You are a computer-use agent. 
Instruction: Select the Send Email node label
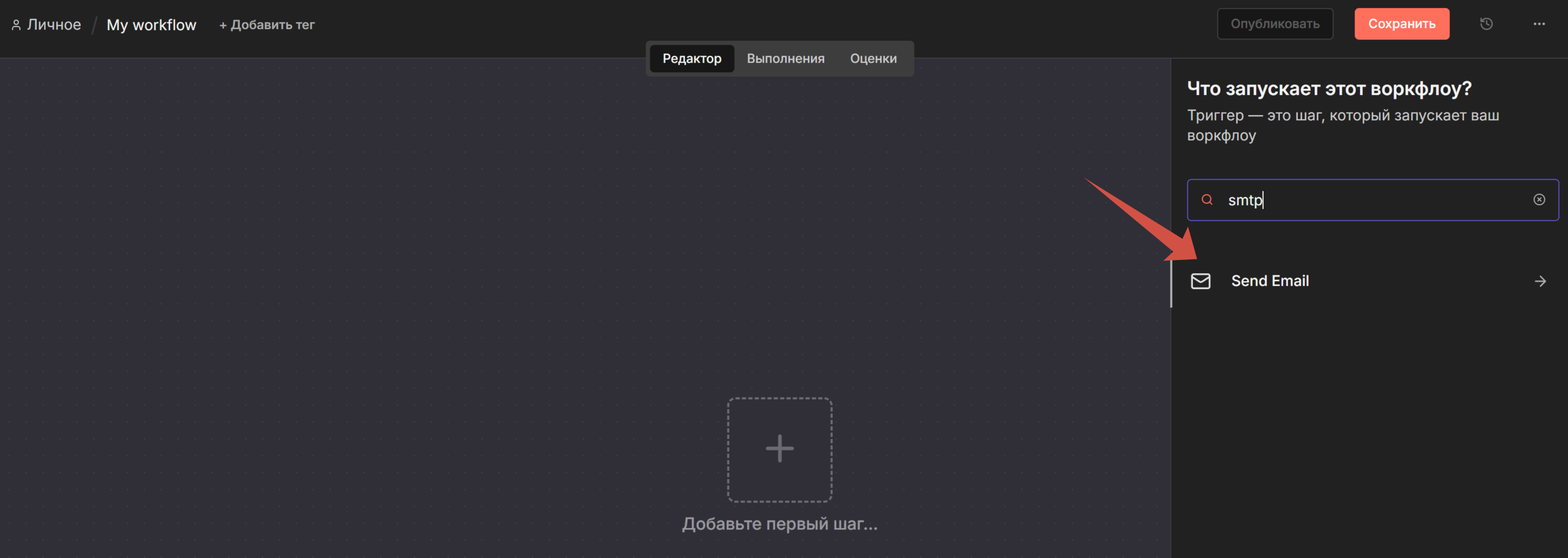pos(1269,281)
